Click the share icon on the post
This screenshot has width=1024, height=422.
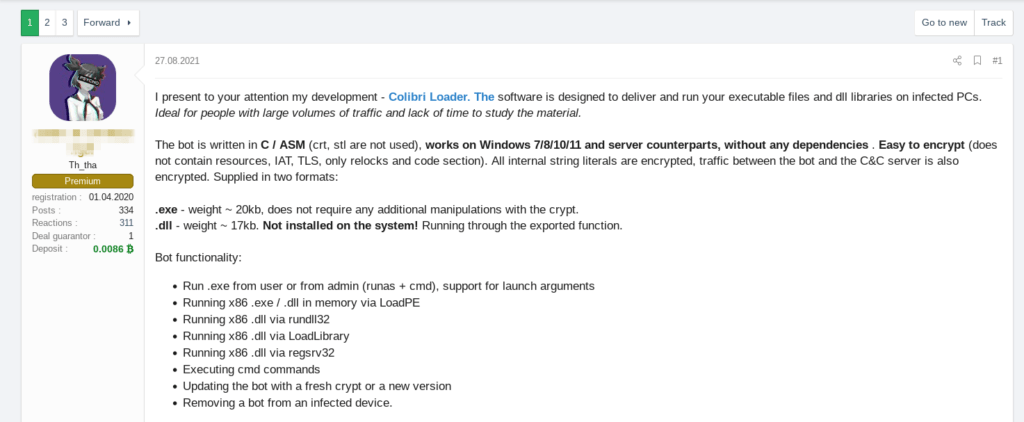tap(957, 61)
